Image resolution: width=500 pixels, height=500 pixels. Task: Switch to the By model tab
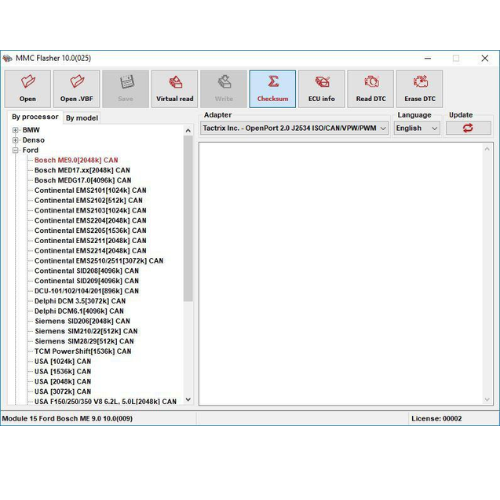(x=82, y=118)
